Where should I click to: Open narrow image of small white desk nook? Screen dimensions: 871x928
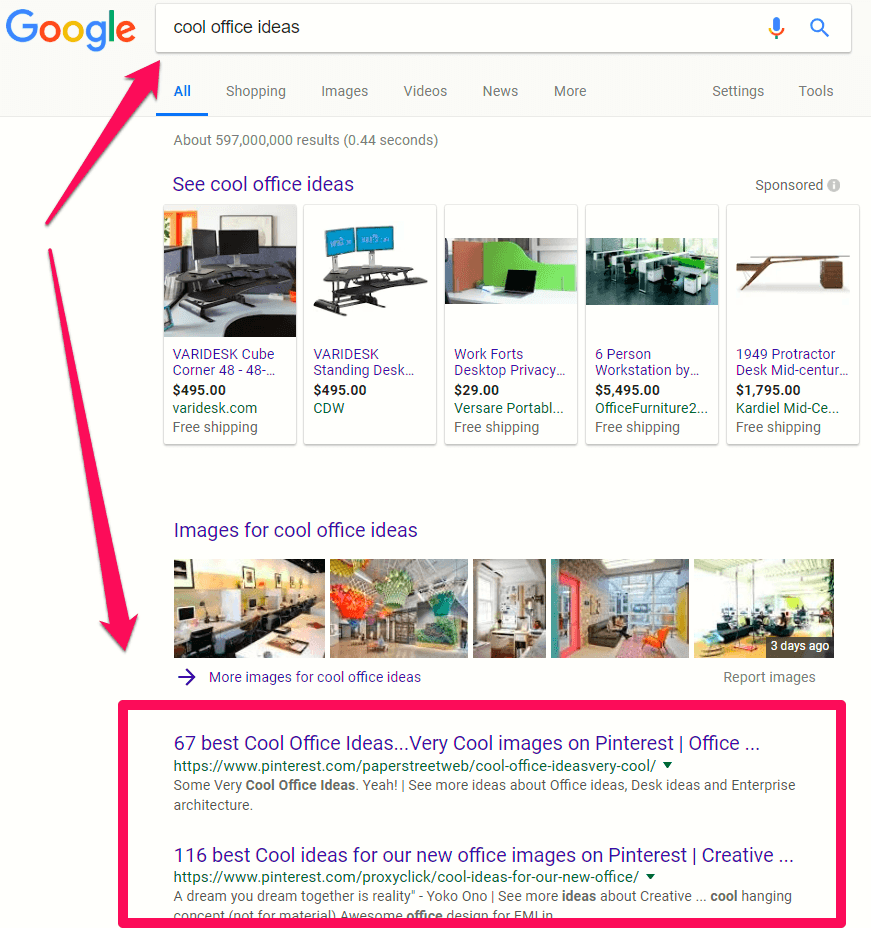509,608
